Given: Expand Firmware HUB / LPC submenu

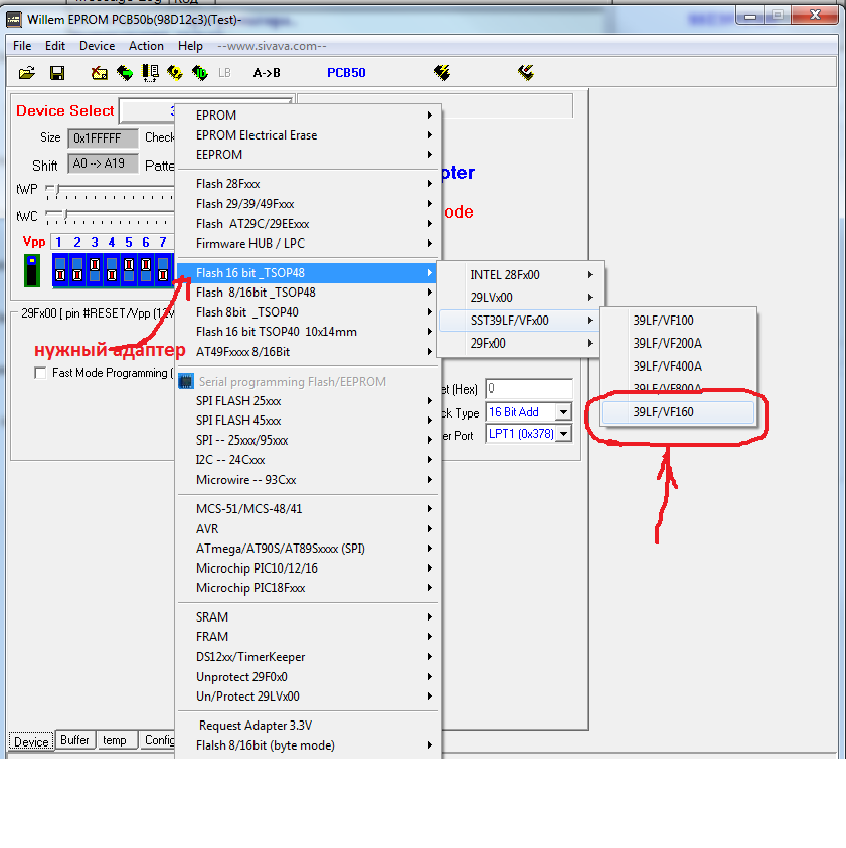Looking at the screenshot, I should 309,243.
